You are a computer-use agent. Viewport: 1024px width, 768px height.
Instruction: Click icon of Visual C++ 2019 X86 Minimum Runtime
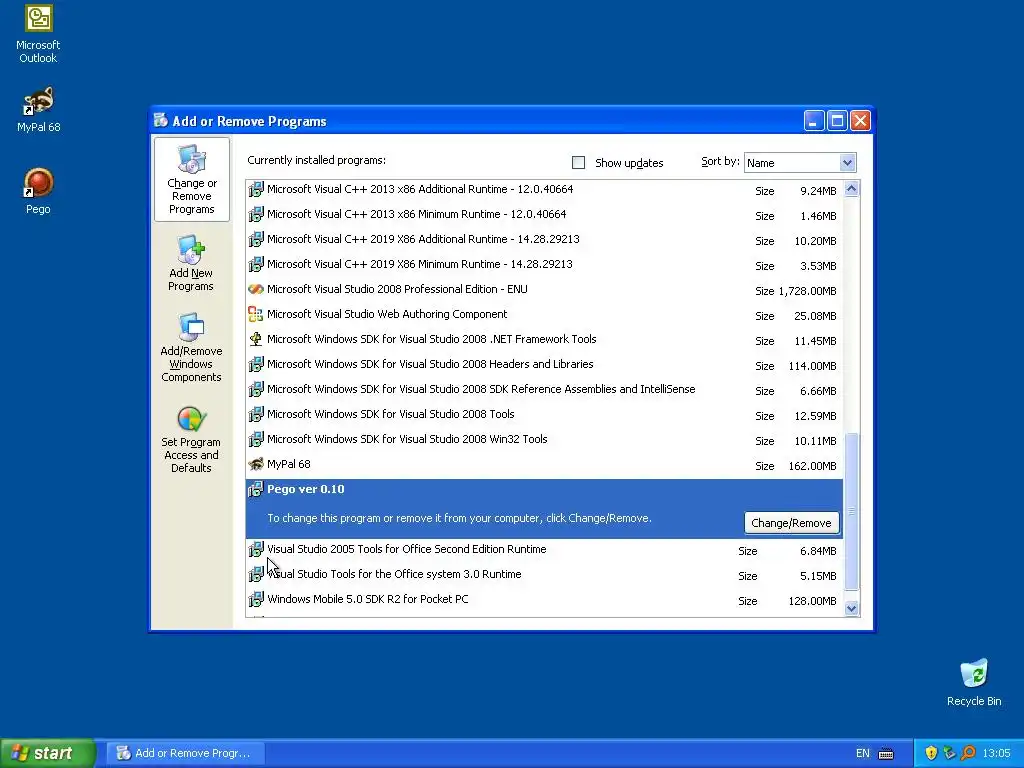pos(256,264)
